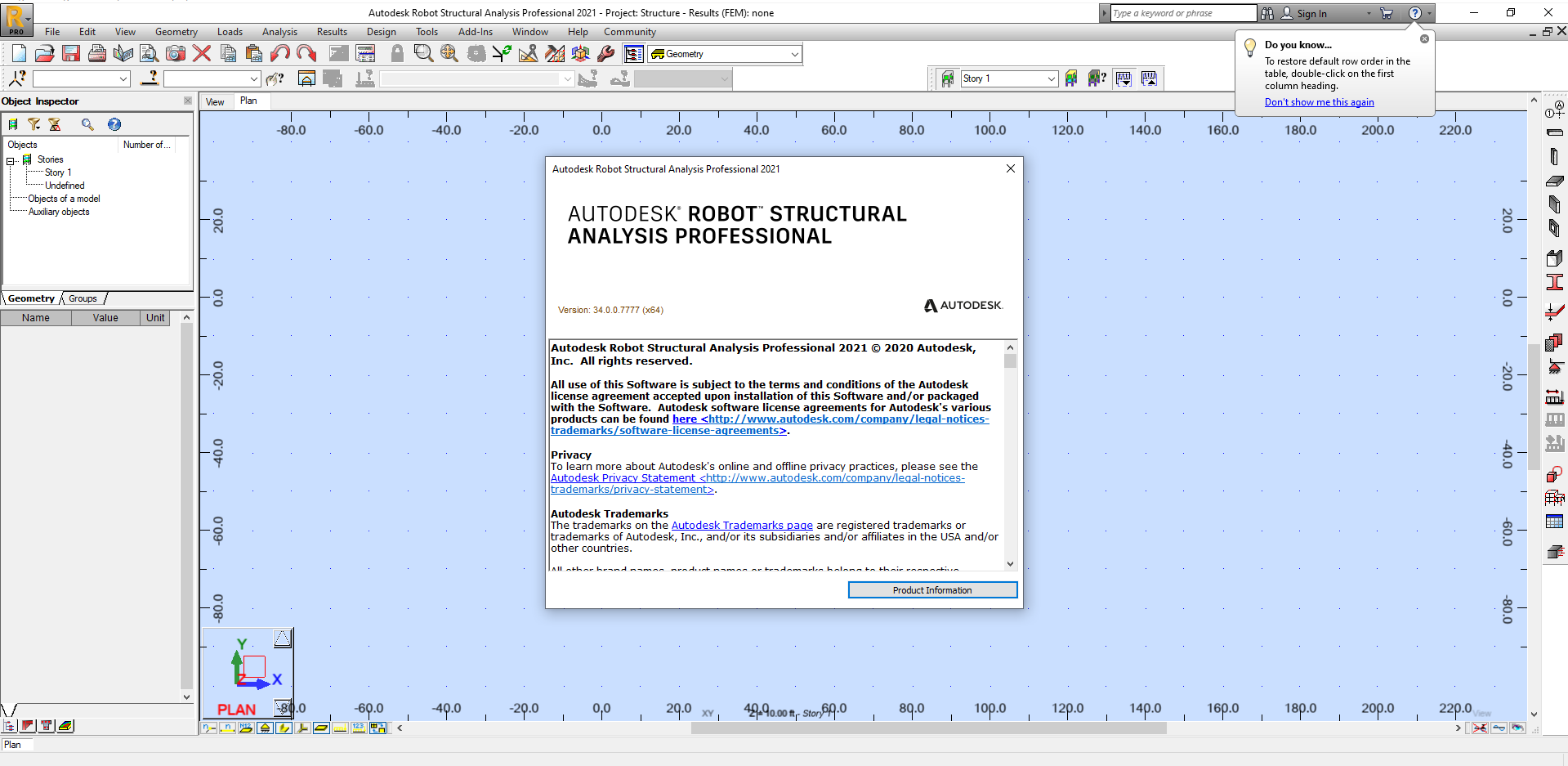This screenshot has height=766, width=1568.
Task: Collapse the Stories tree node
Action: tap(11, 161)
